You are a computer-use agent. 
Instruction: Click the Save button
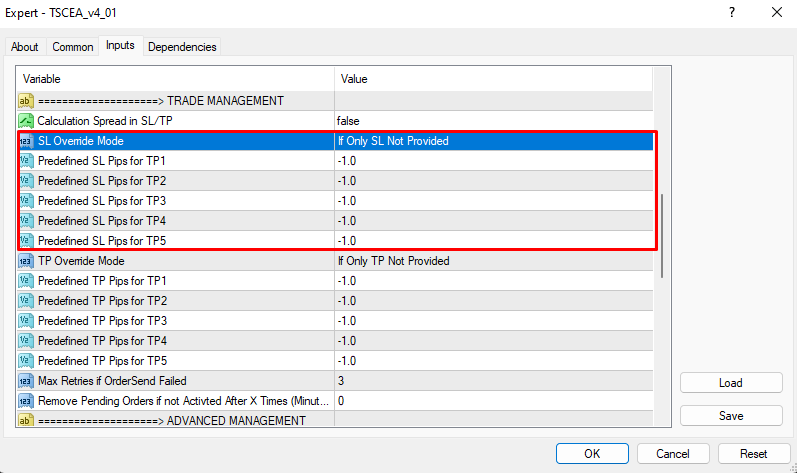(730, 415)
